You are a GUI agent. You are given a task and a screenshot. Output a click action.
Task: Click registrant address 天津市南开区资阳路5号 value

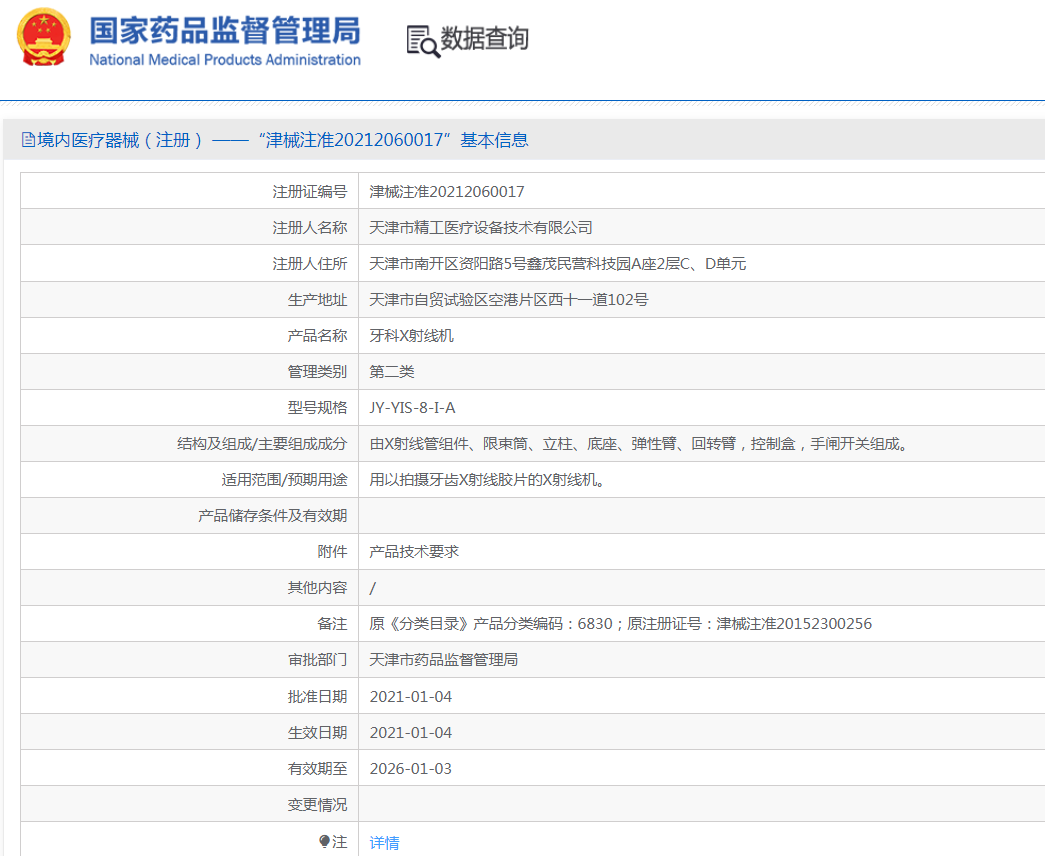pos(557,264)
